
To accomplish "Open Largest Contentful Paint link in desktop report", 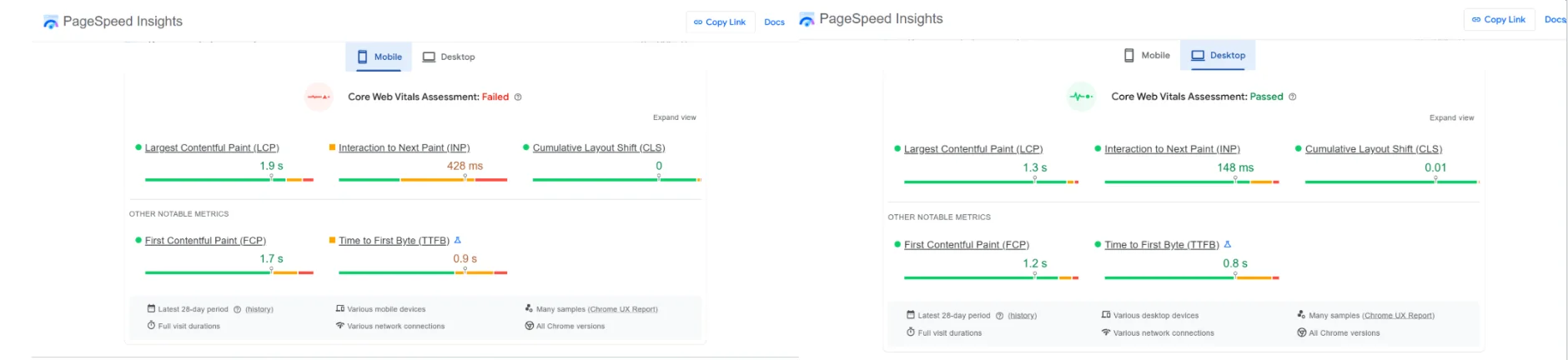I will (x=973, y=149).
